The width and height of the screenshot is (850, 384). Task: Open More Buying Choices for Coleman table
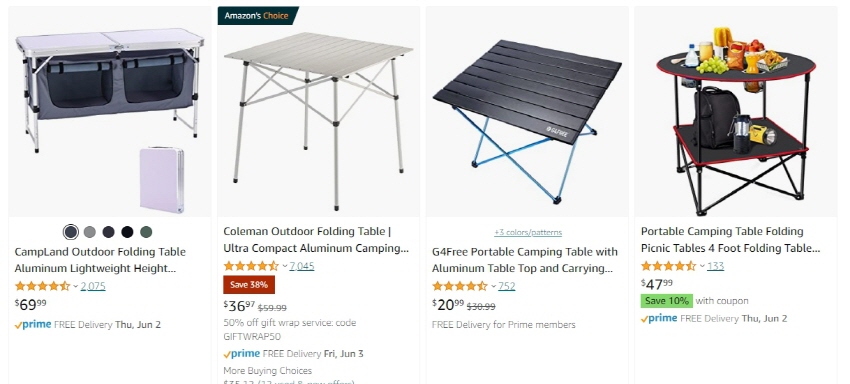point(267,371)
